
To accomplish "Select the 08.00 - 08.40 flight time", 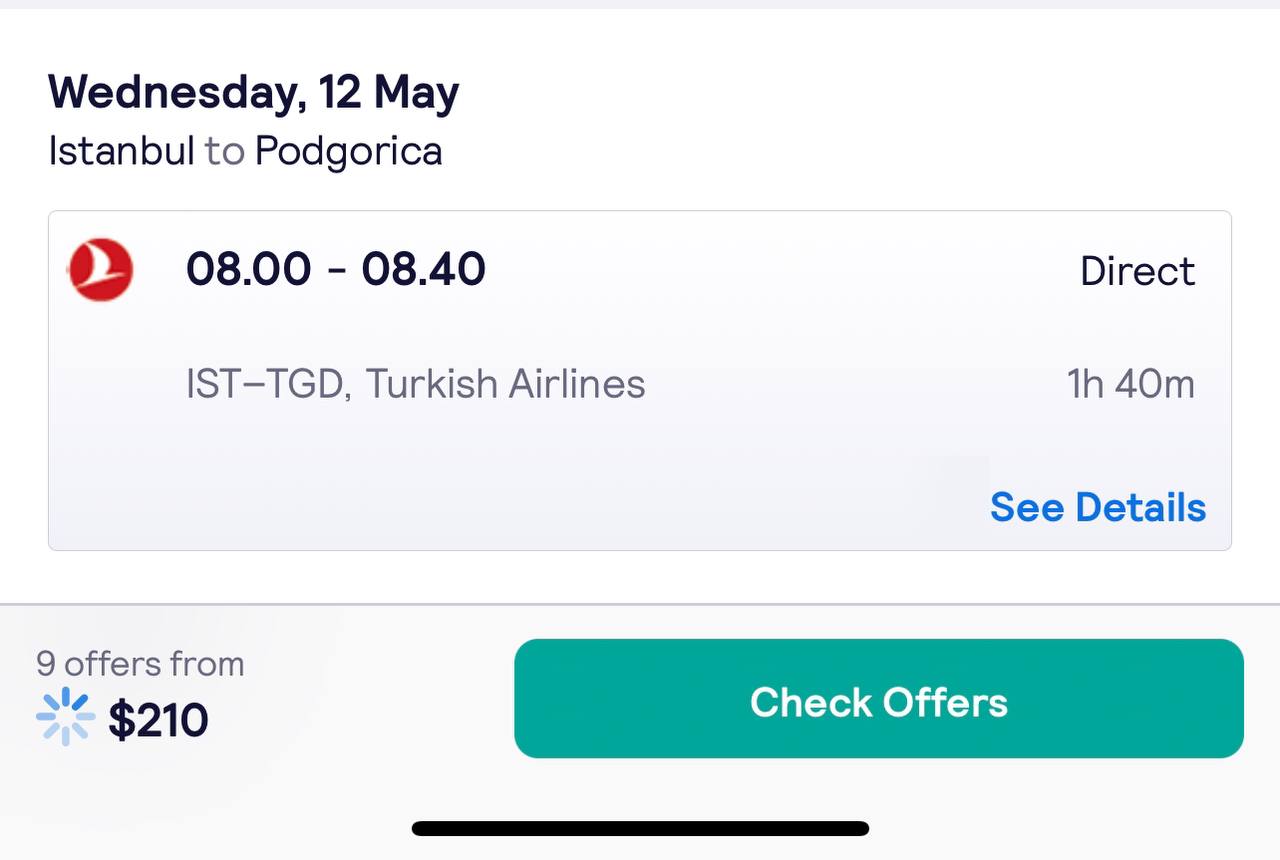I will pos(336,270).
